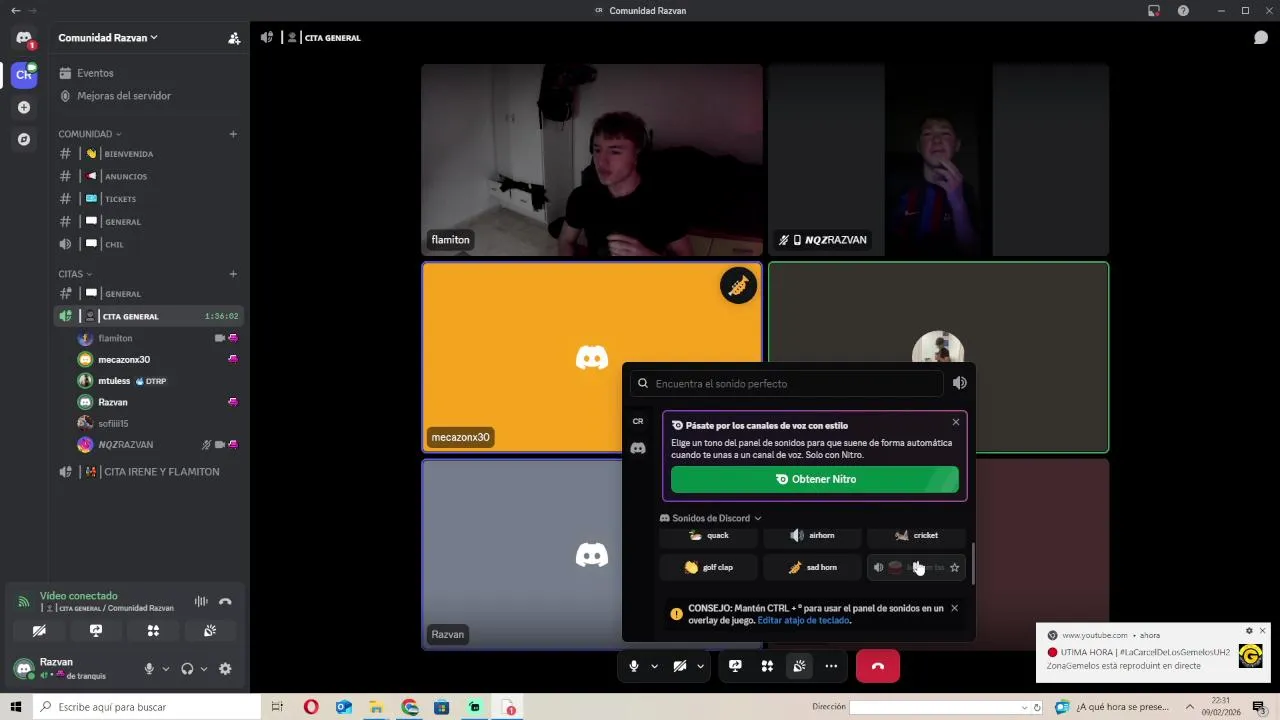Play the airhorn sound
Image resolution: width=1280 pixels, height=720 pixels.
(813, 535)
